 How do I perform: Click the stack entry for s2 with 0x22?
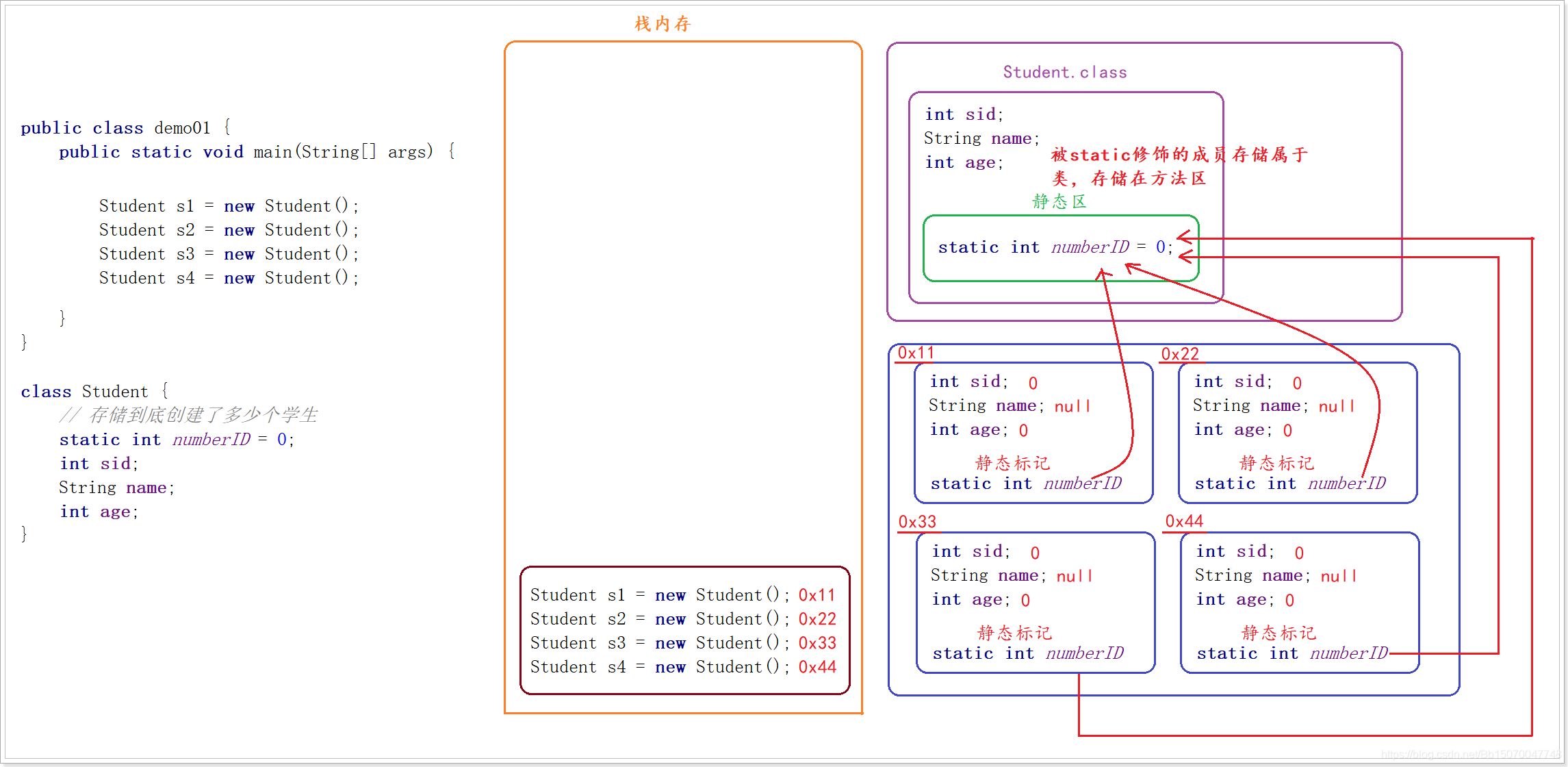tap(683, 619)
